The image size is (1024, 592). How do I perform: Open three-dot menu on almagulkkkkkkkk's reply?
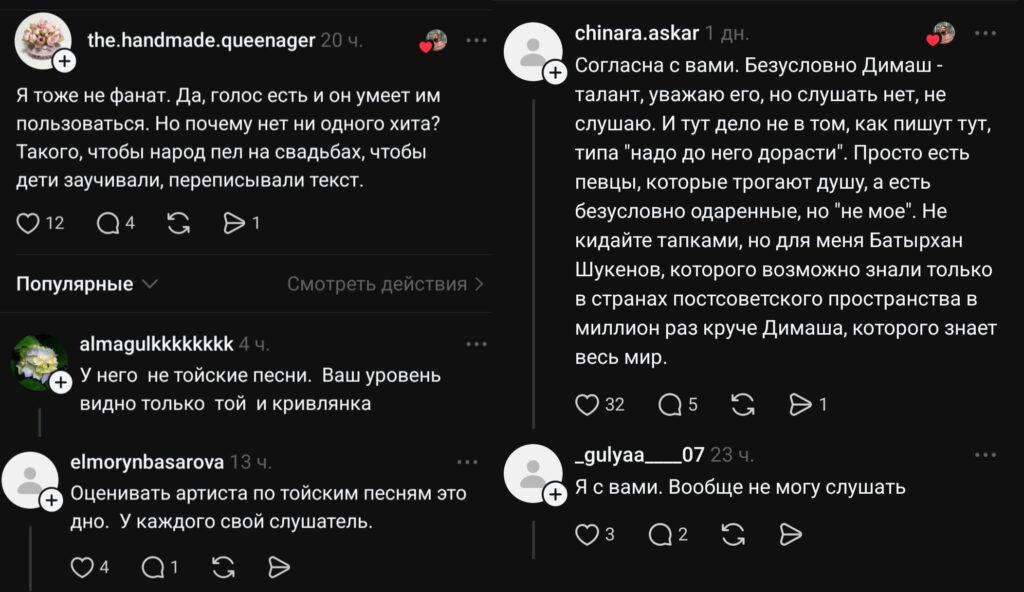coord(468,344)
